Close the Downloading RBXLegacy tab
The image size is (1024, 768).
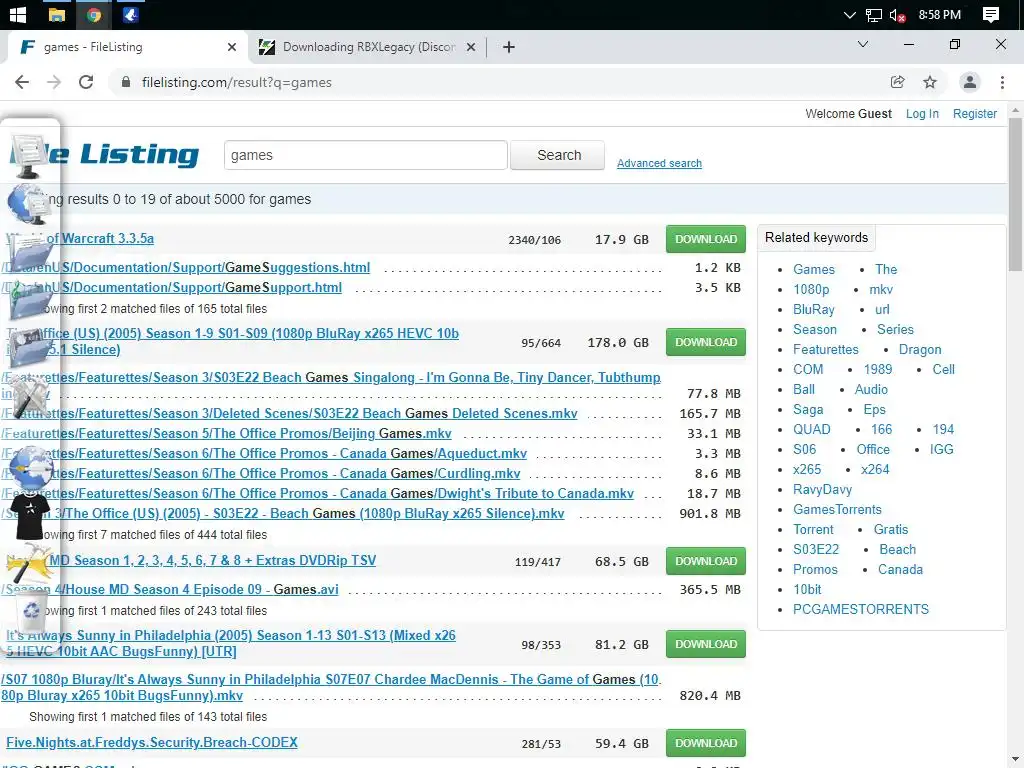(x=471, y=47)
